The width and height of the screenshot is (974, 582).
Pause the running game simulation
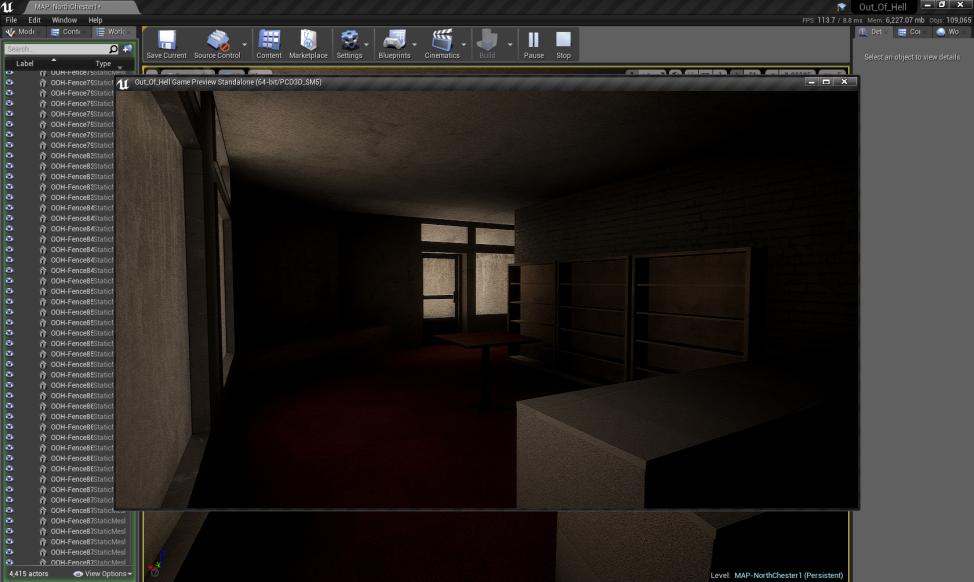point(534,43)
